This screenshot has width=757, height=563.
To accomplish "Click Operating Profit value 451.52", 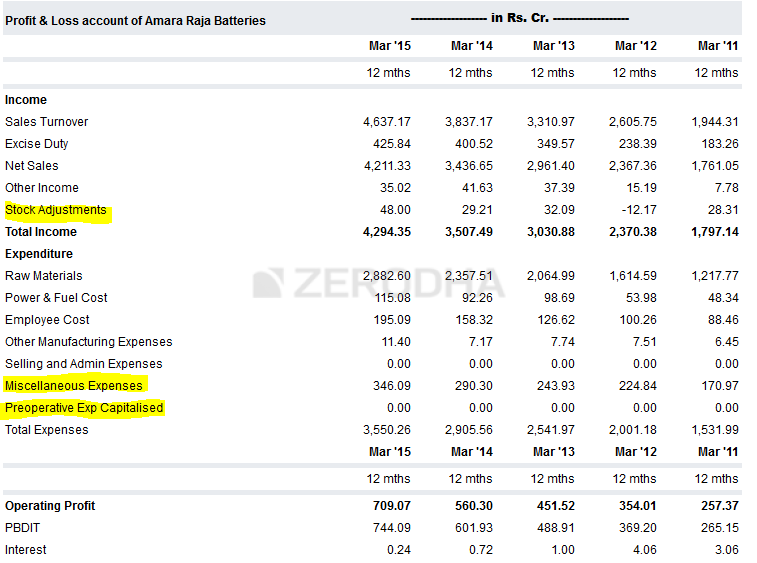I will point(556,506).
